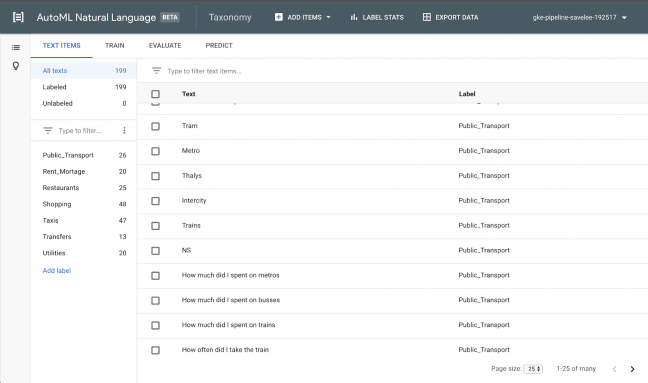The image size is (648, 383).
Task: Click the lightbulb icon in left sidebar
Action: [x=16, y=66]
